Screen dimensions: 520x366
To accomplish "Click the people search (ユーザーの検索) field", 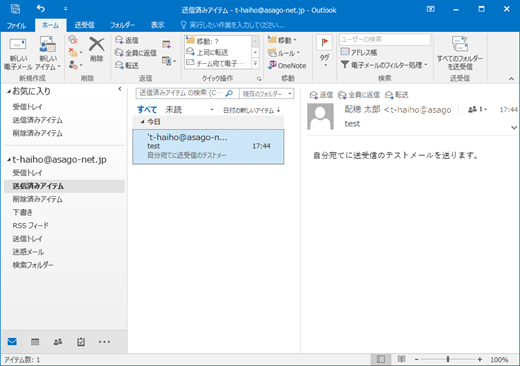I will [x=385, y=40].
